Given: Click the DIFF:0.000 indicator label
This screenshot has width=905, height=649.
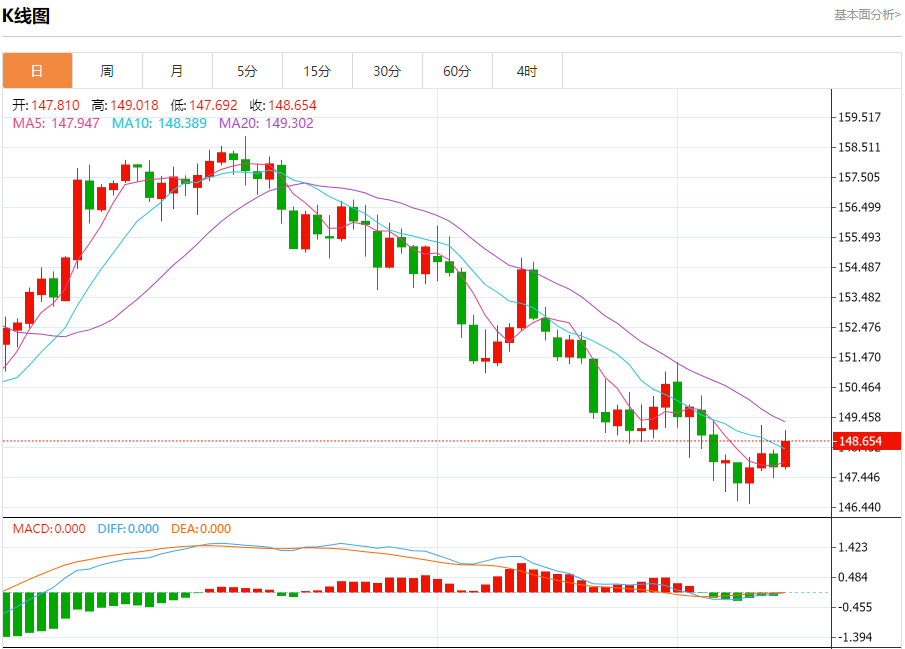Looking at the screenshot, I should click(x=128, y=528).
